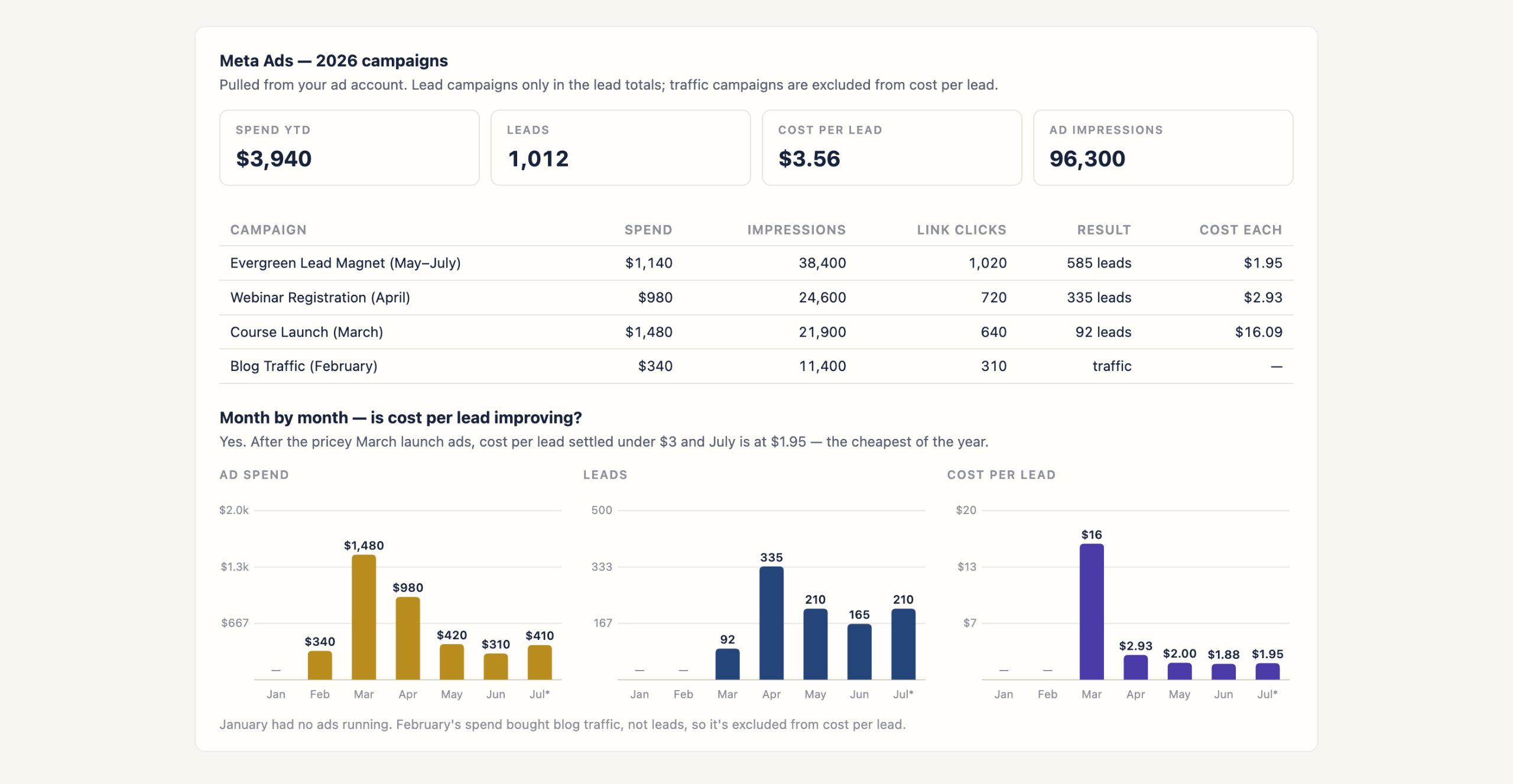Click the 585 leads result cell
This screenshot has height=784, width=1513.
(x=1099, y=263)
